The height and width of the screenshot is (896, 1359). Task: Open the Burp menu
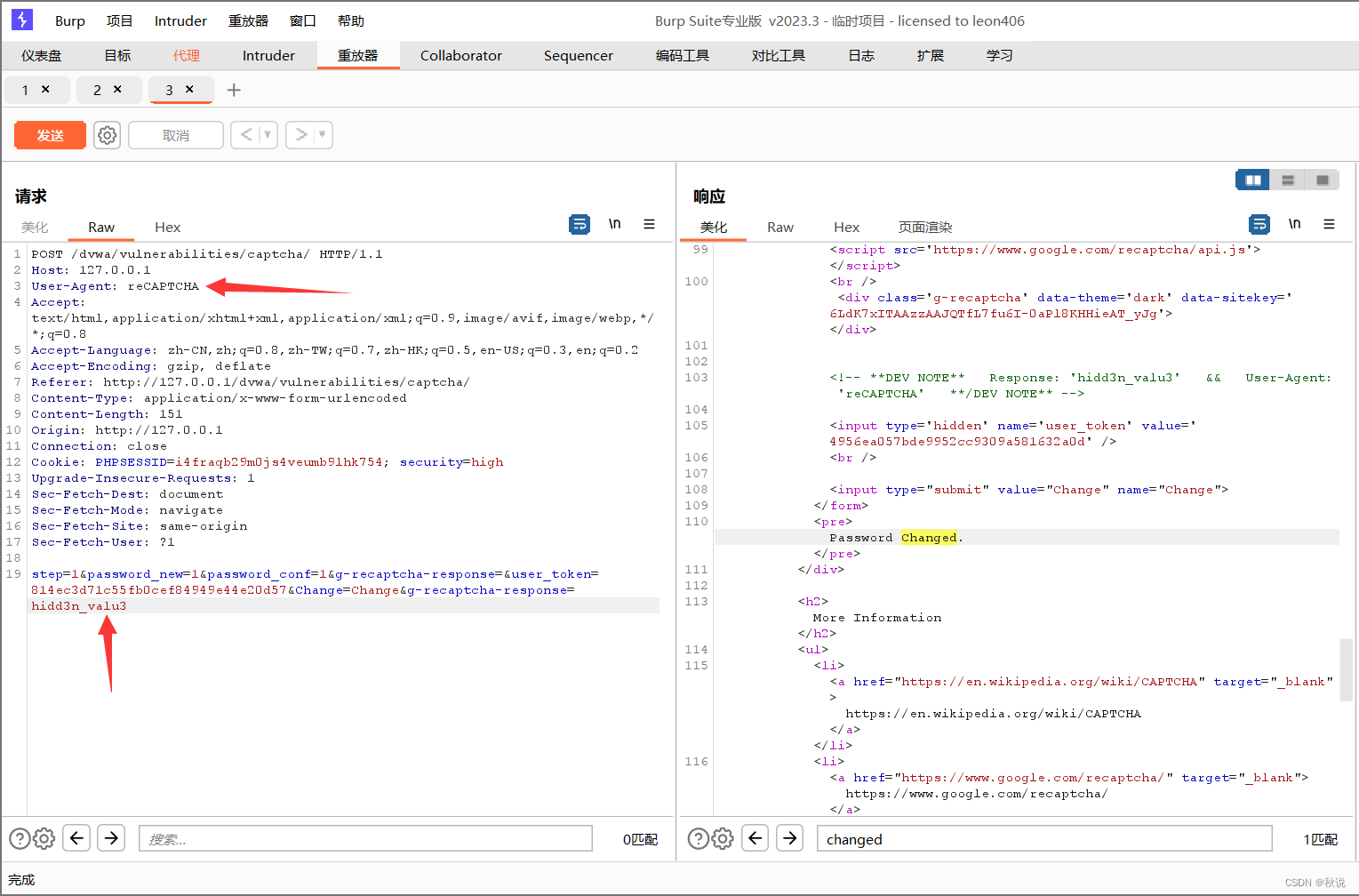(70, 20)
